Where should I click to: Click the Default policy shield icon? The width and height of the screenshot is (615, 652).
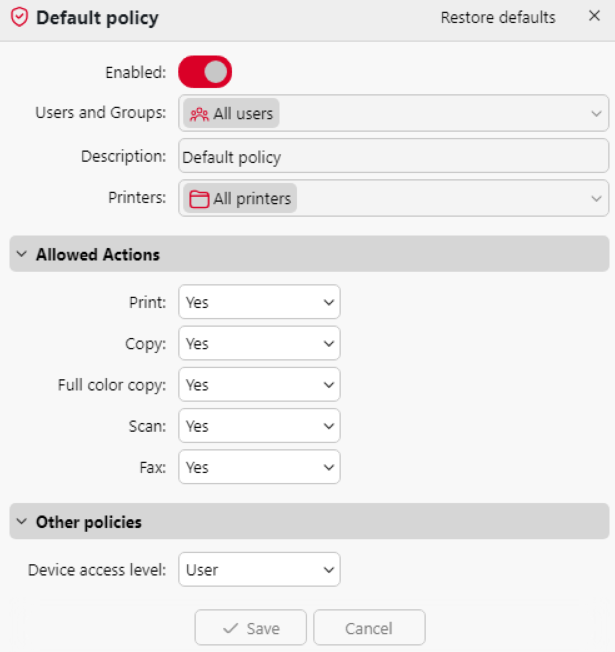[19, 18]
